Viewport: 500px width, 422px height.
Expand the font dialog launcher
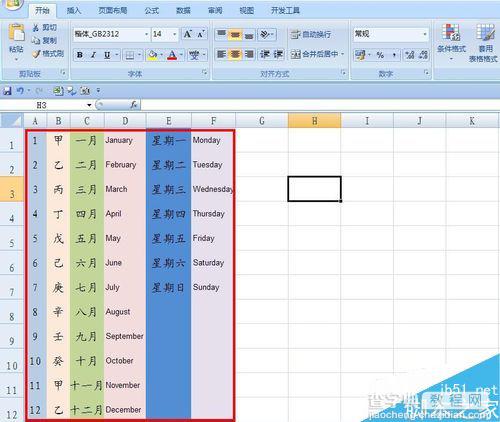point(205,72)
